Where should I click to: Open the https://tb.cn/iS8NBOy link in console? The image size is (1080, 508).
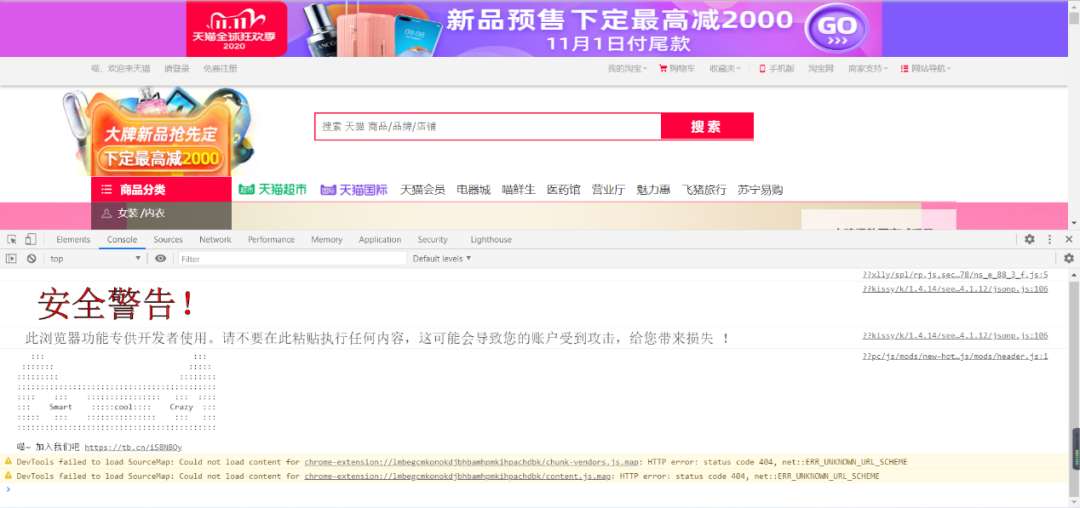pyautogui.click(x=133, y=447)
